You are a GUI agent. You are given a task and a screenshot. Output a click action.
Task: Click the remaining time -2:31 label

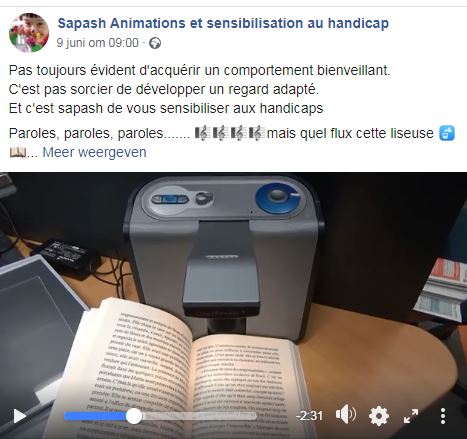(309, 416)
